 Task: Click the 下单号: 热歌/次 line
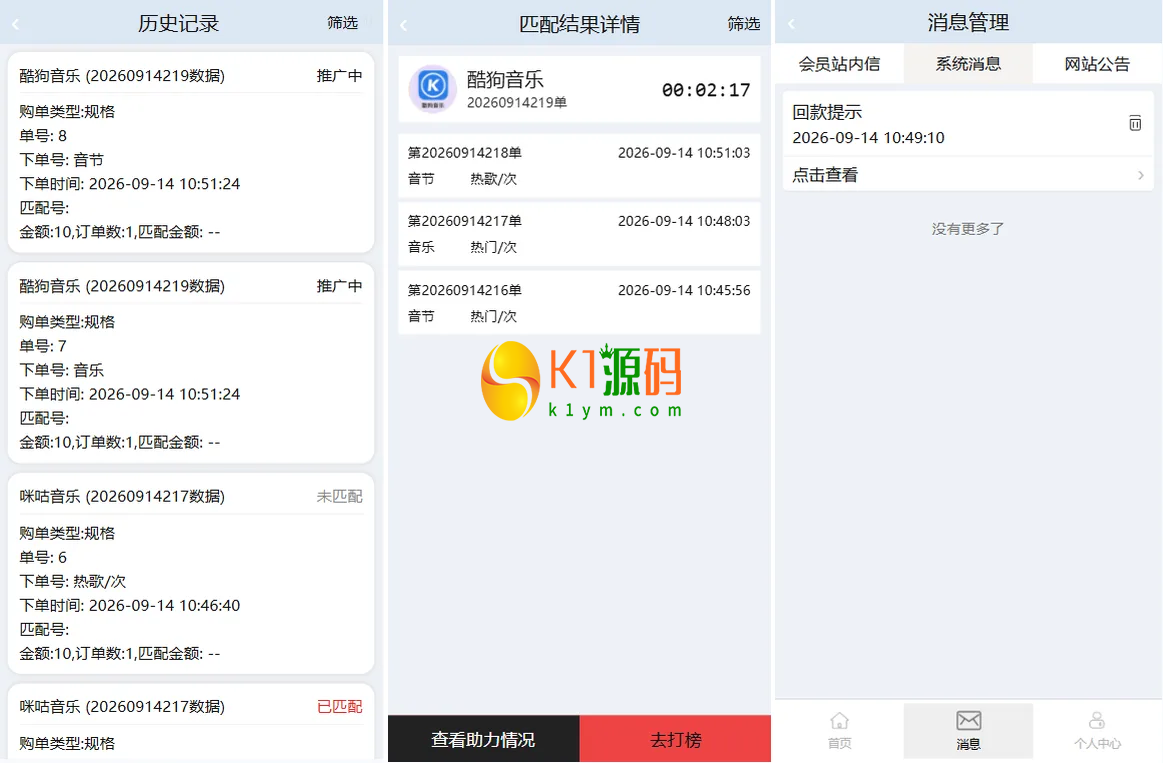(x=73, y=581)
